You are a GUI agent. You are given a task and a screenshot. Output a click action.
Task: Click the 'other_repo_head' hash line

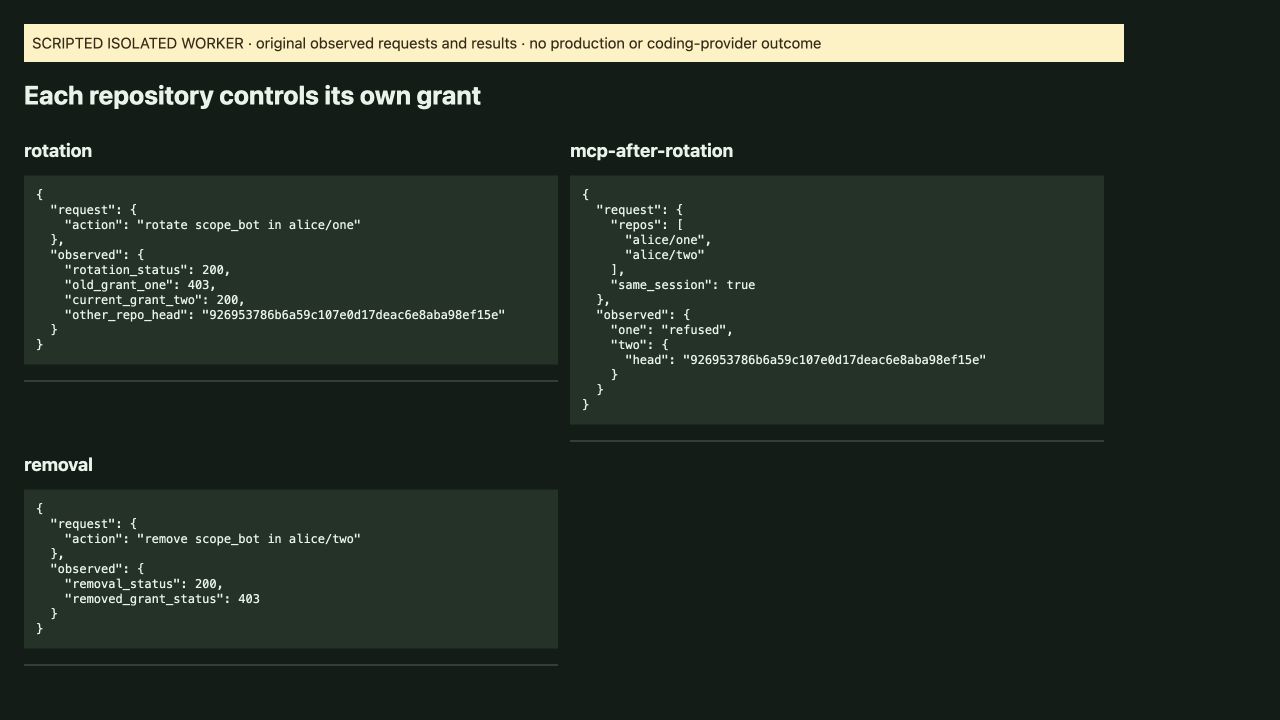tap(285, 315)
